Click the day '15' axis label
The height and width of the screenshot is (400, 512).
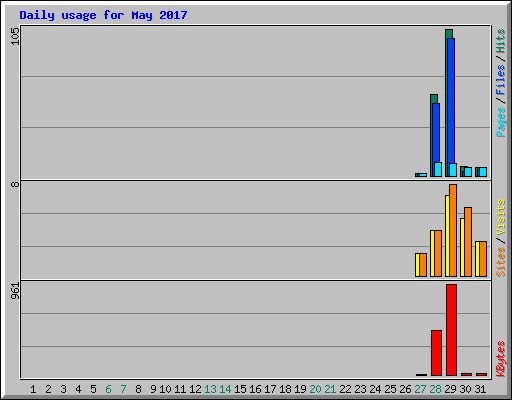[x=240, y=389]
